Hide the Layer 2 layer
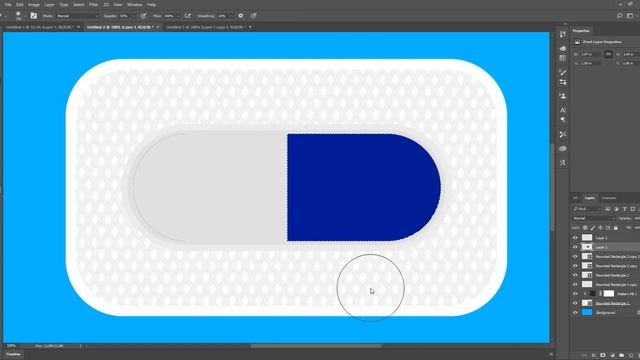 tap(575, 238)
